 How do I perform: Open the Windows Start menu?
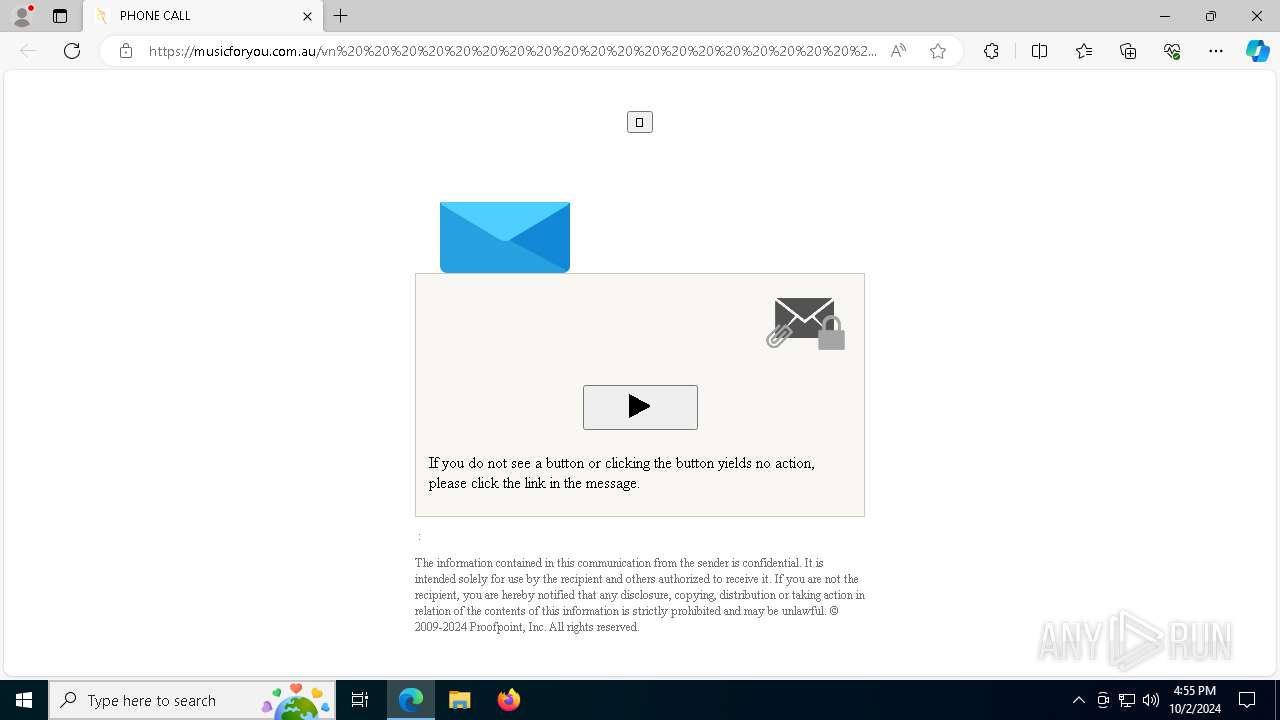coord(24,700)
